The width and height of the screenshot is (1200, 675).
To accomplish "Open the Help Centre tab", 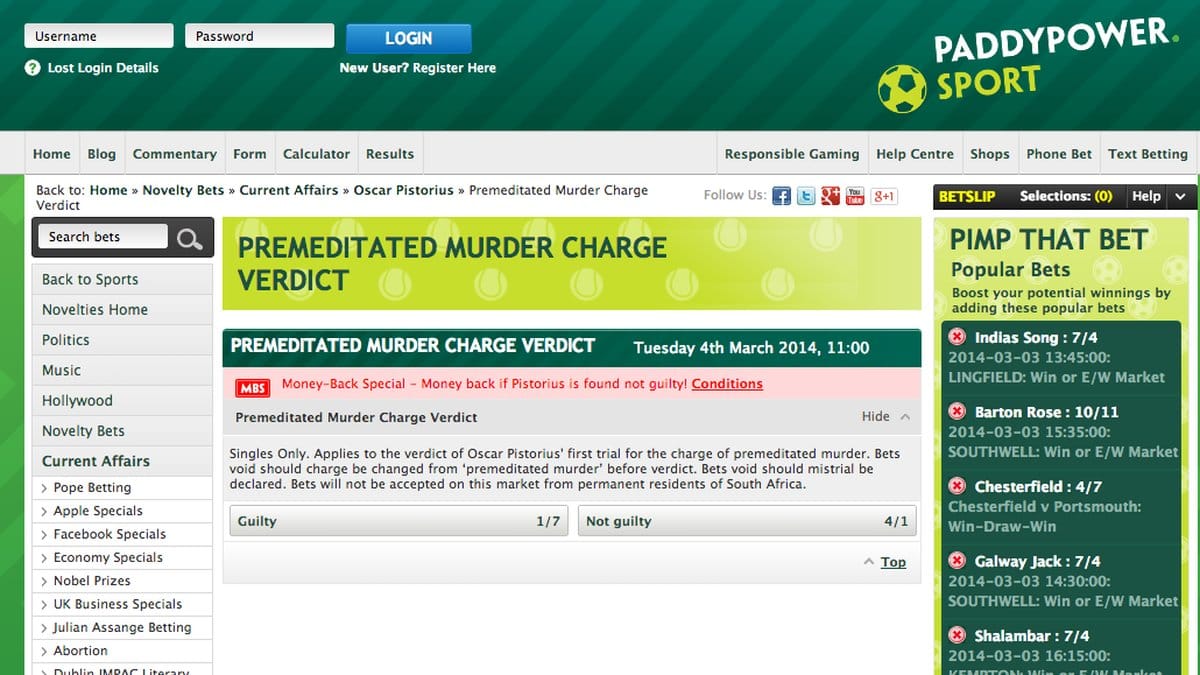I will coord(915,154).
